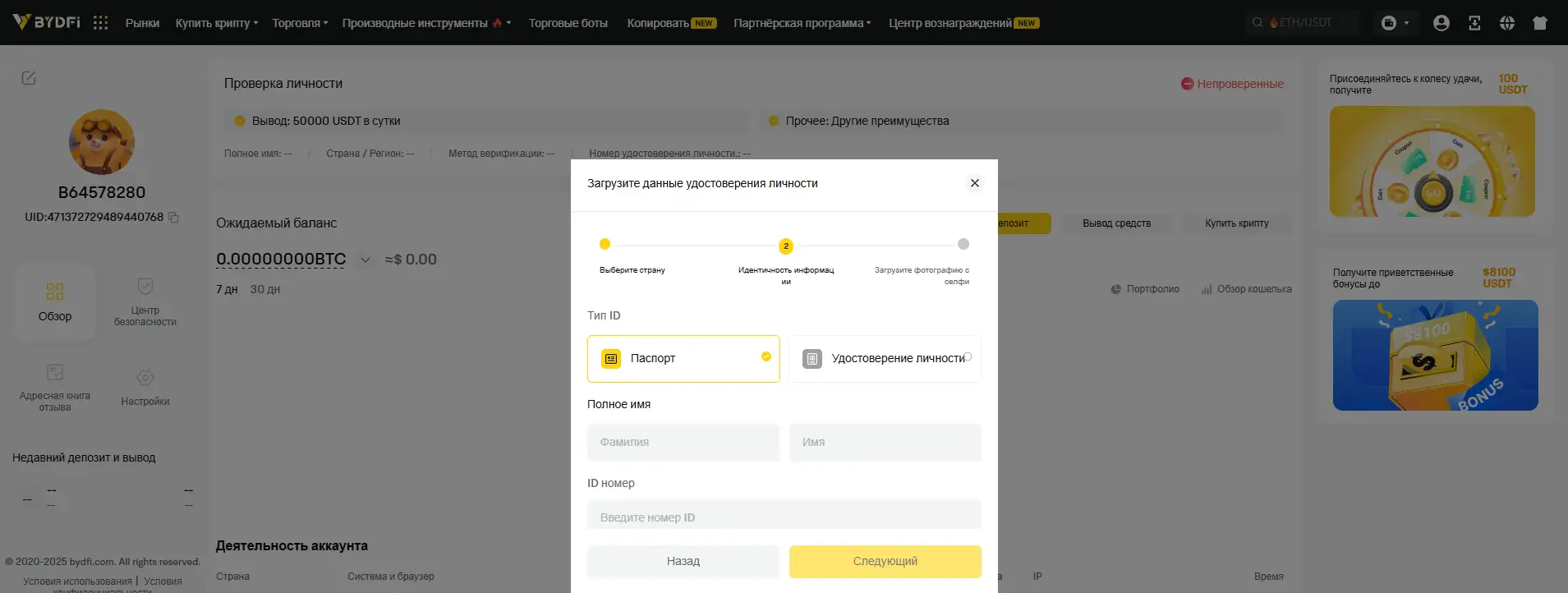Click the search magnifier icon
The height and width of the screenshot is (593, 1568).
(x=1257, y=22)
